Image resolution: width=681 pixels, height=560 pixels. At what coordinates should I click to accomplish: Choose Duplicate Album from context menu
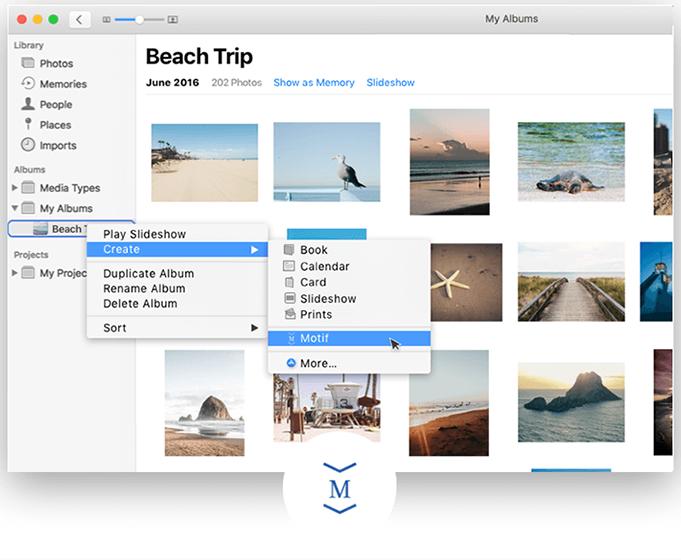148,273
